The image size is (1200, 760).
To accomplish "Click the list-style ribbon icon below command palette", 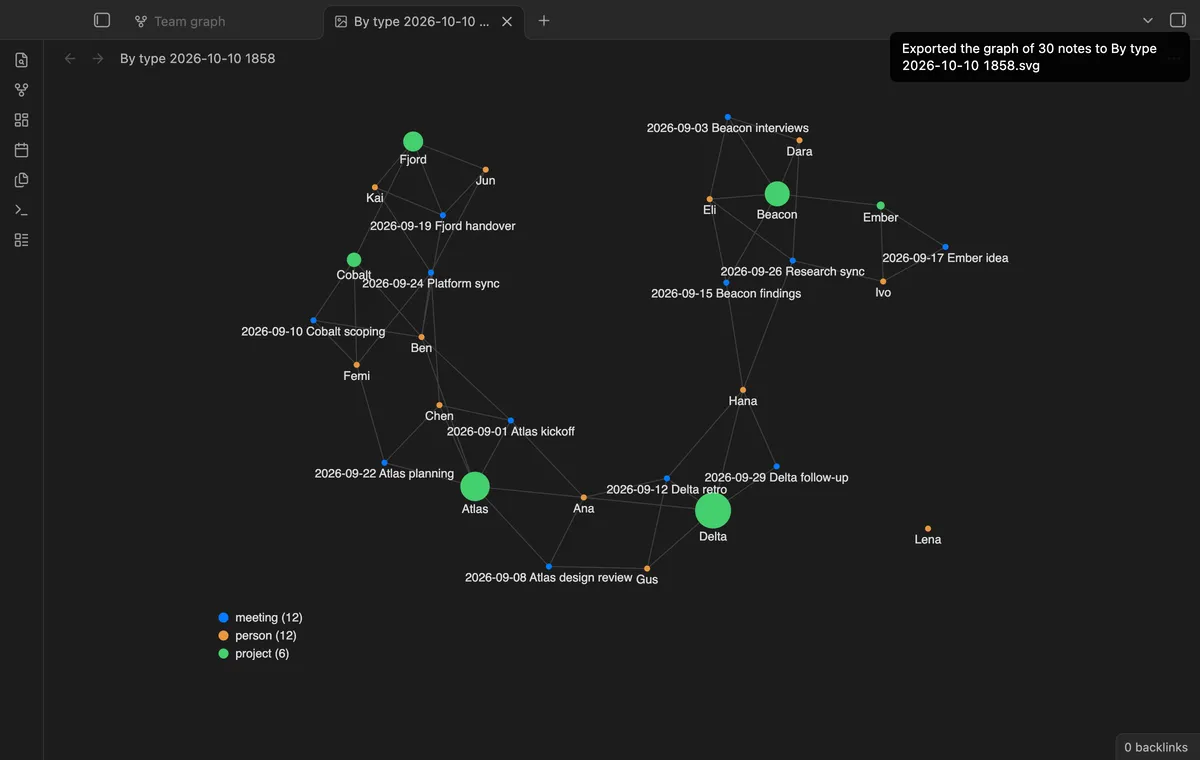I will point(22,240).
